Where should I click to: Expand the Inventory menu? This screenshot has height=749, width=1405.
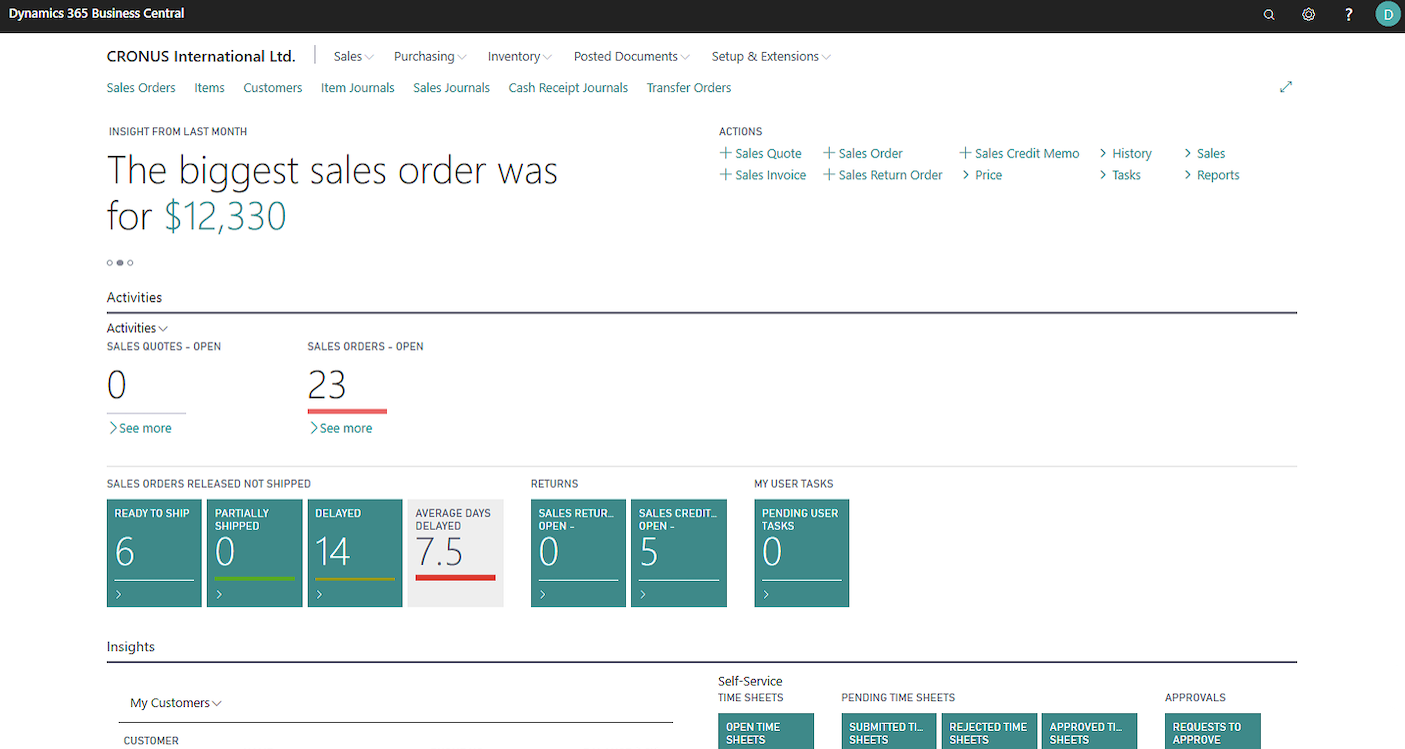pyautogui.click(x=520, y=57)
